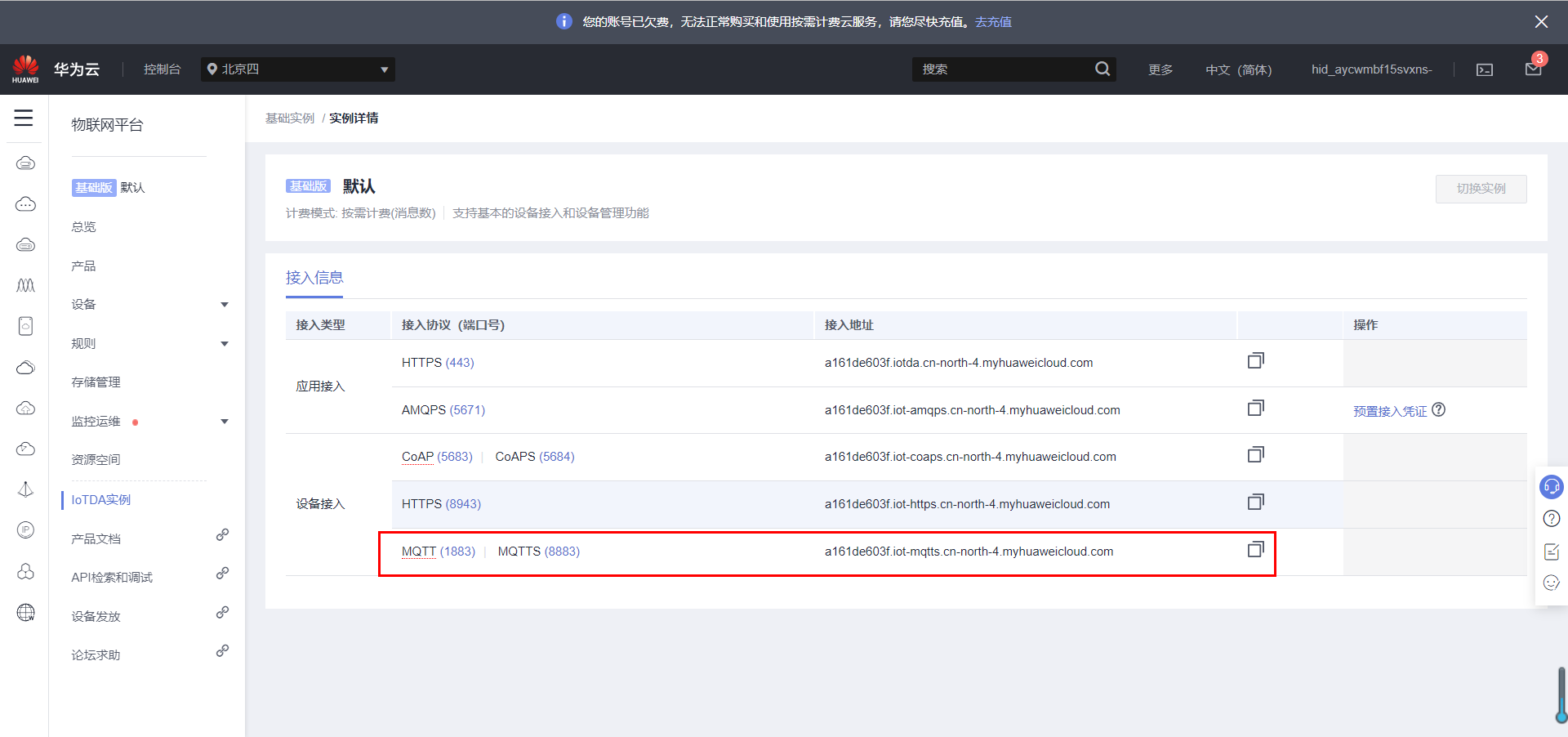Viewport: 1568px width, 737px height.
Task: Open the hamburger menu in left sidebar
Action: click(24, 118)
